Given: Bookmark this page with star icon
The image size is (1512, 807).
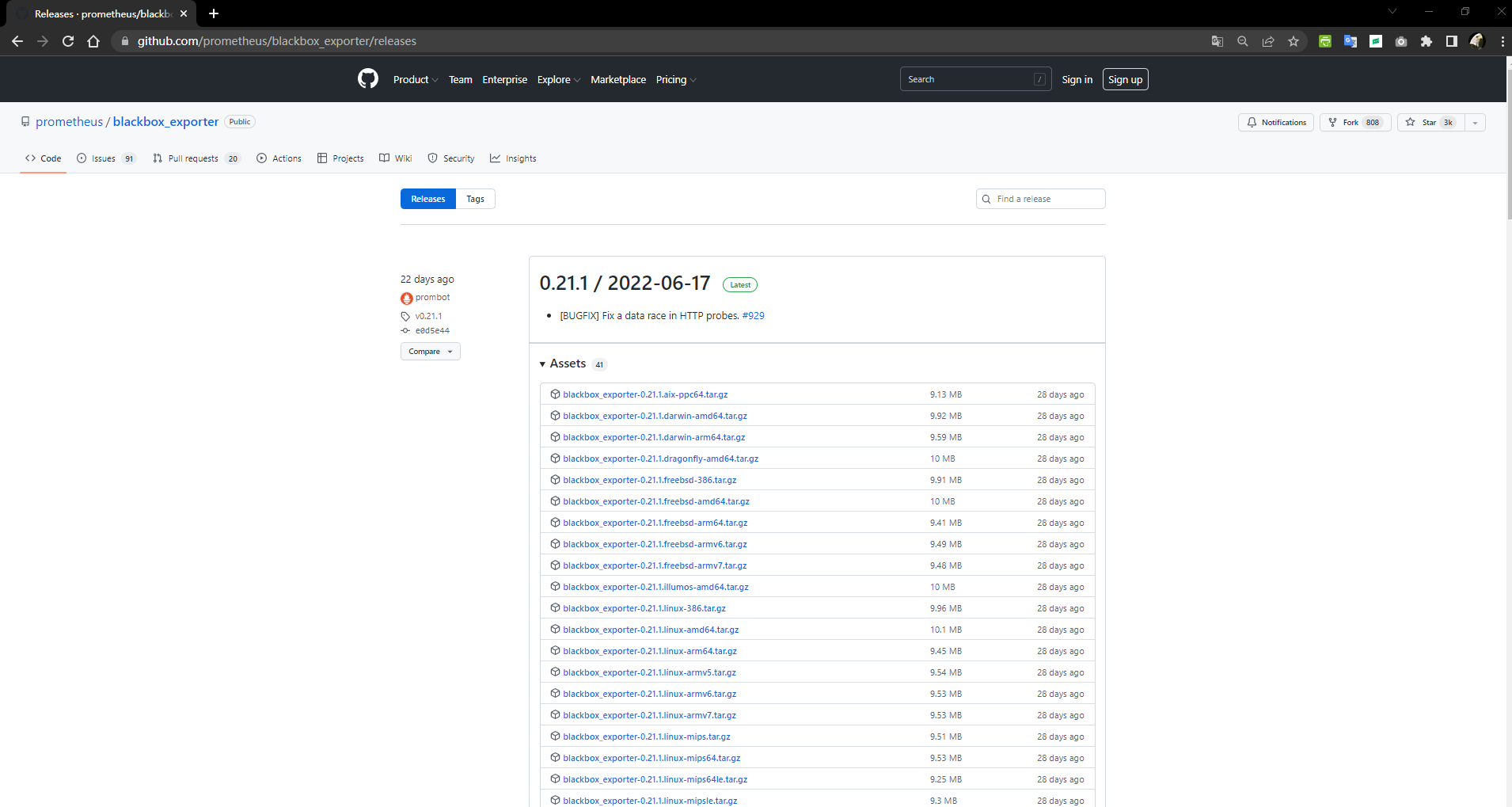Looking at the screenshot, I should 1294,41.
